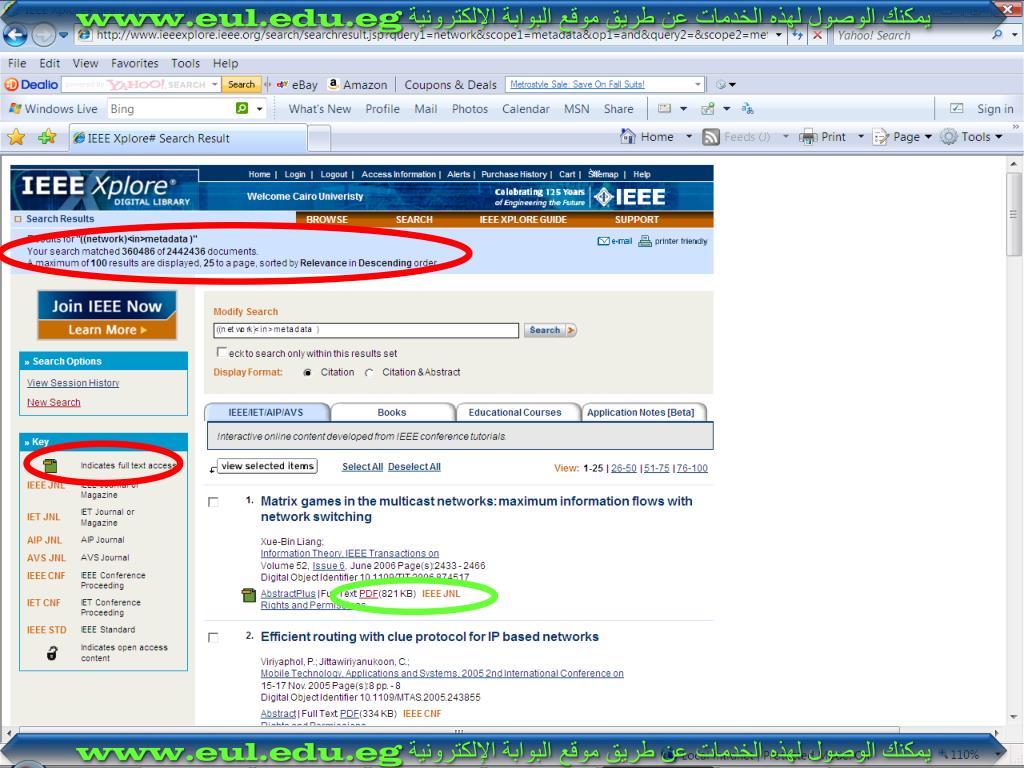This screenshot has width=1024, height=768.
Task: Click the Join IEEE Now banner
Action: tap(107, 315)
